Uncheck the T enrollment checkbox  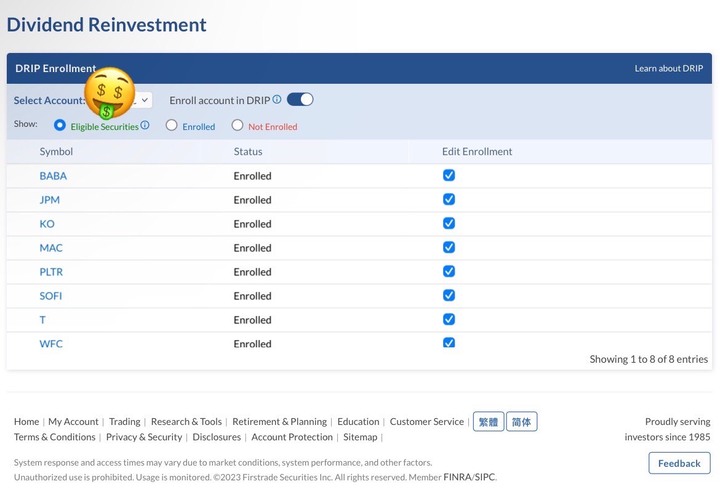coord(449,319)
